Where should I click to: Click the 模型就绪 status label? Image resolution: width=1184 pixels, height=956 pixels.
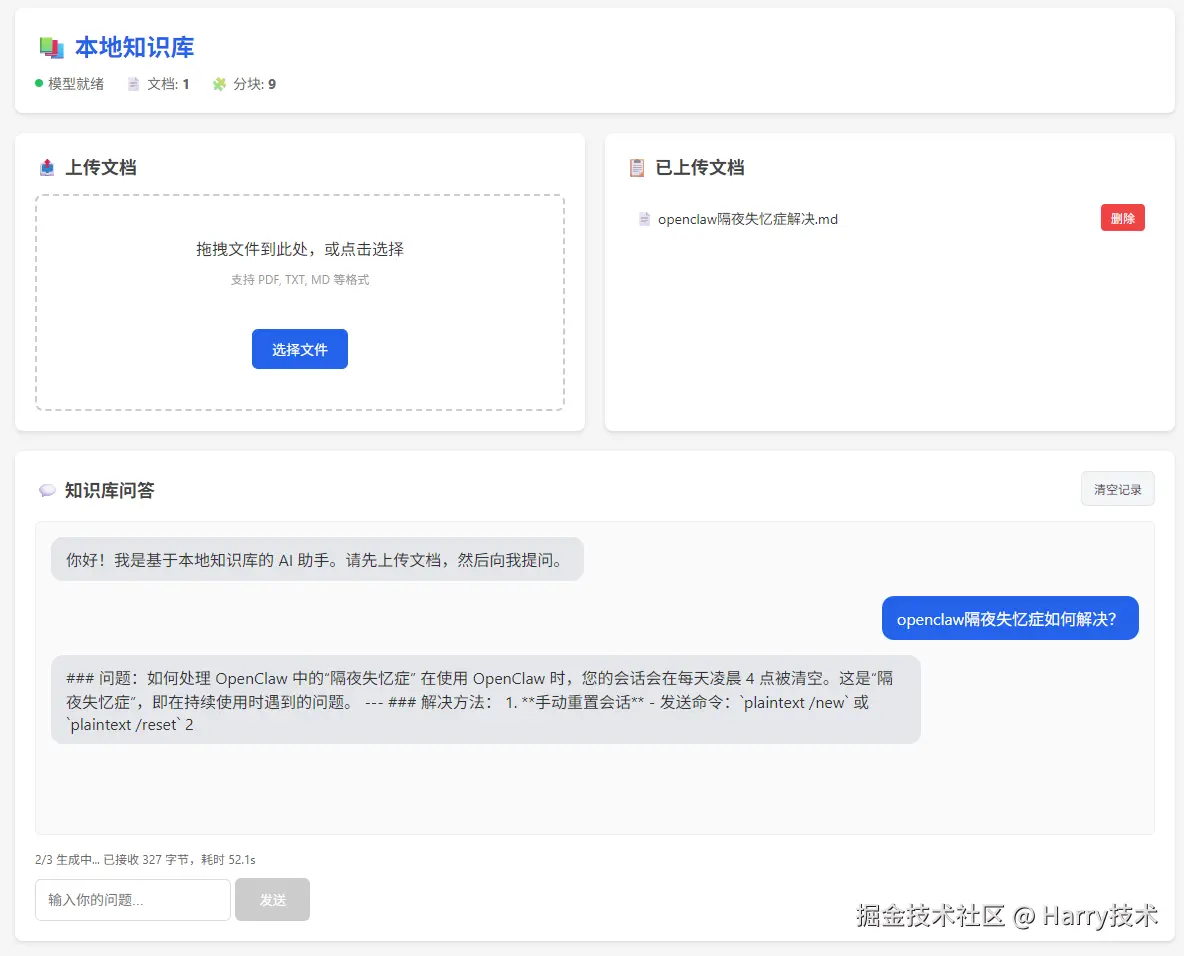pos(76,84)
